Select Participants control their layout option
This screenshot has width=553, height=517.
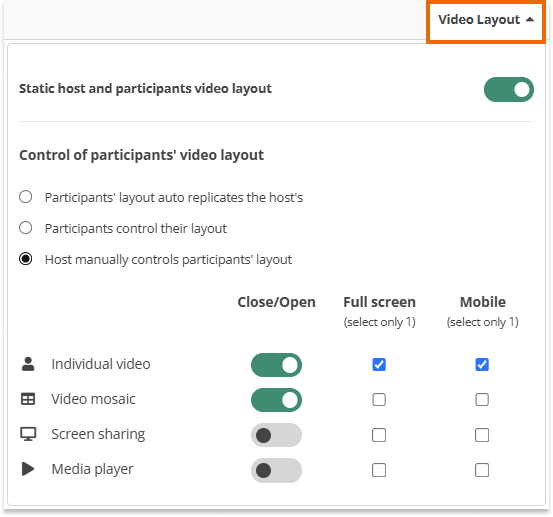26,228
